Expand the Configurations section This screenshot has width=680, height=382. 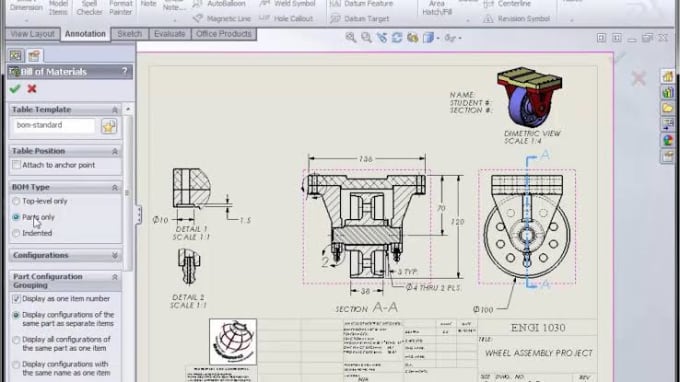coord(114,255)
